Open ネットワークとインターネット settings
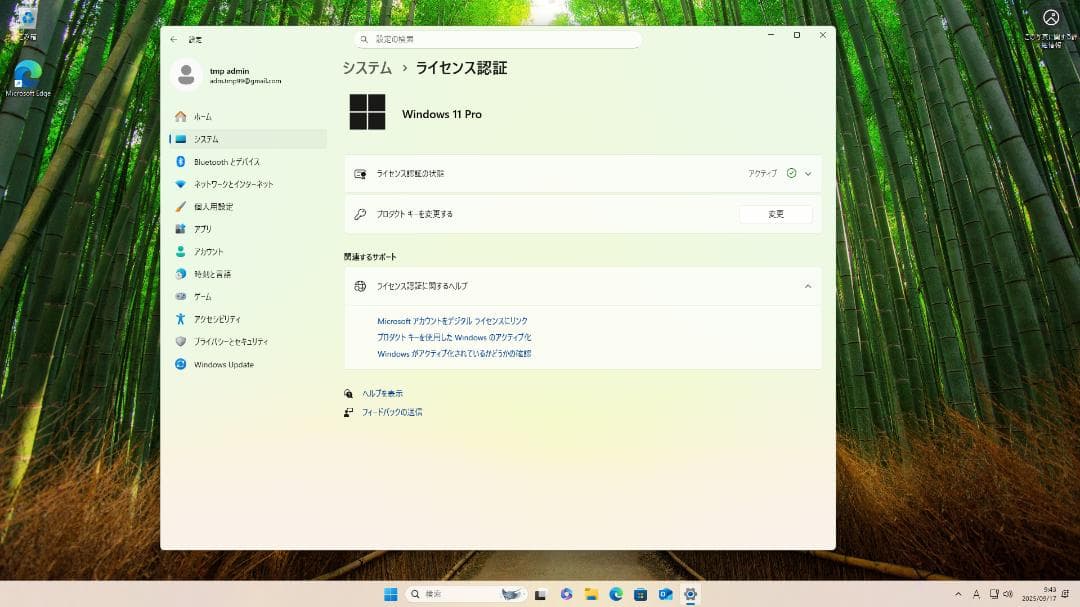 point(235,184)
